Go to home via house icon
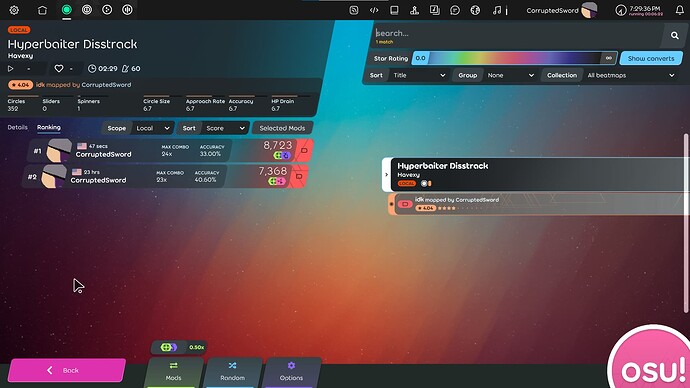 (x=42, y=10)
